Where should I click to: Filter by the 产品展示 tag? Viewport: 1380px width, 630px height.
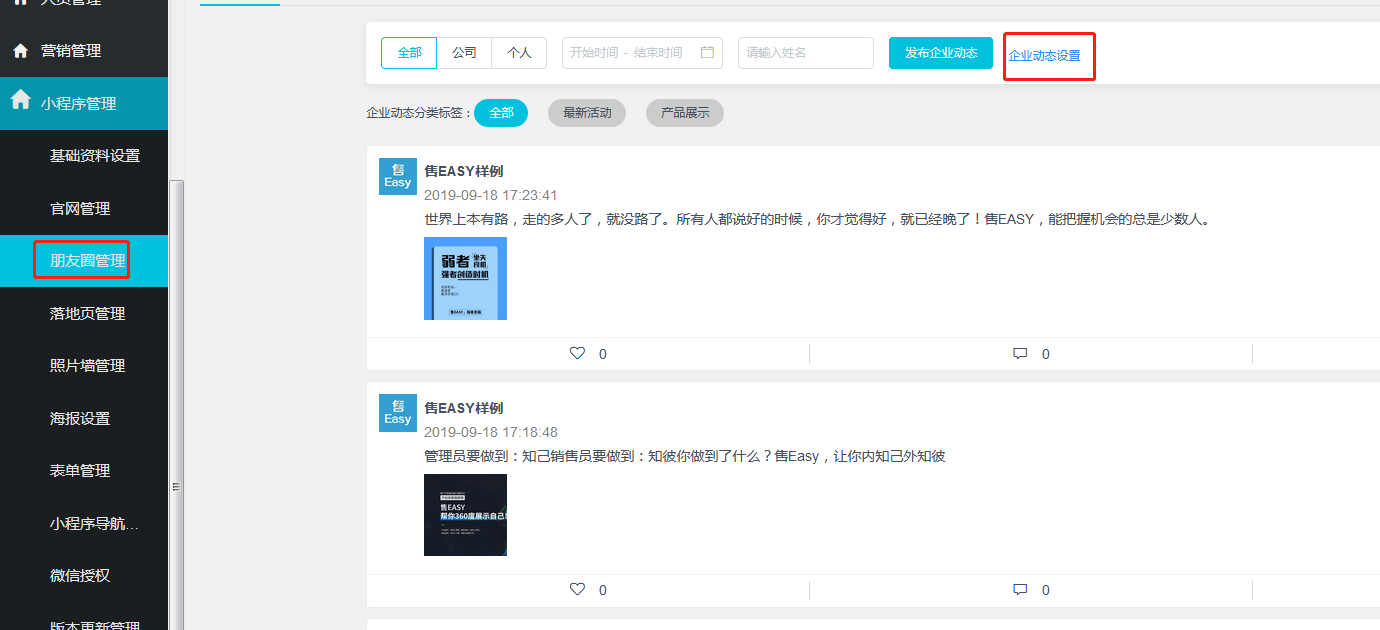685,113
